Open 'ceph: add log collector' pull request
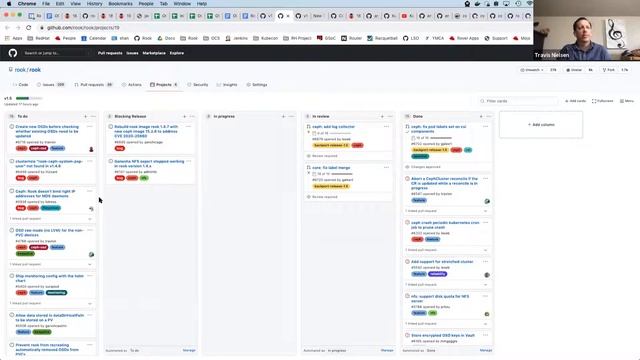This screenshot has width=640, height=360. [x=333, y=127]
